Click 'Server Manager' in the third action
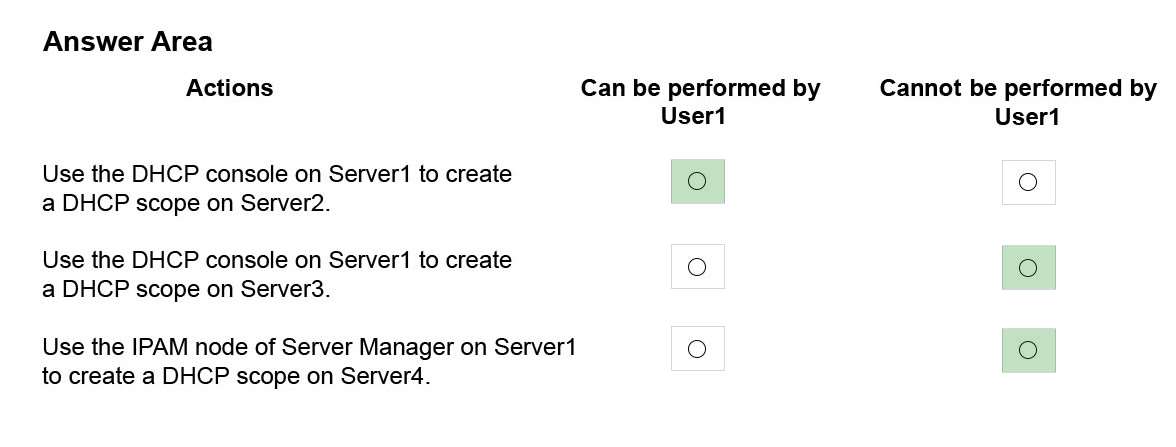This screenshot has width=1176, height=447. (384, 347)
